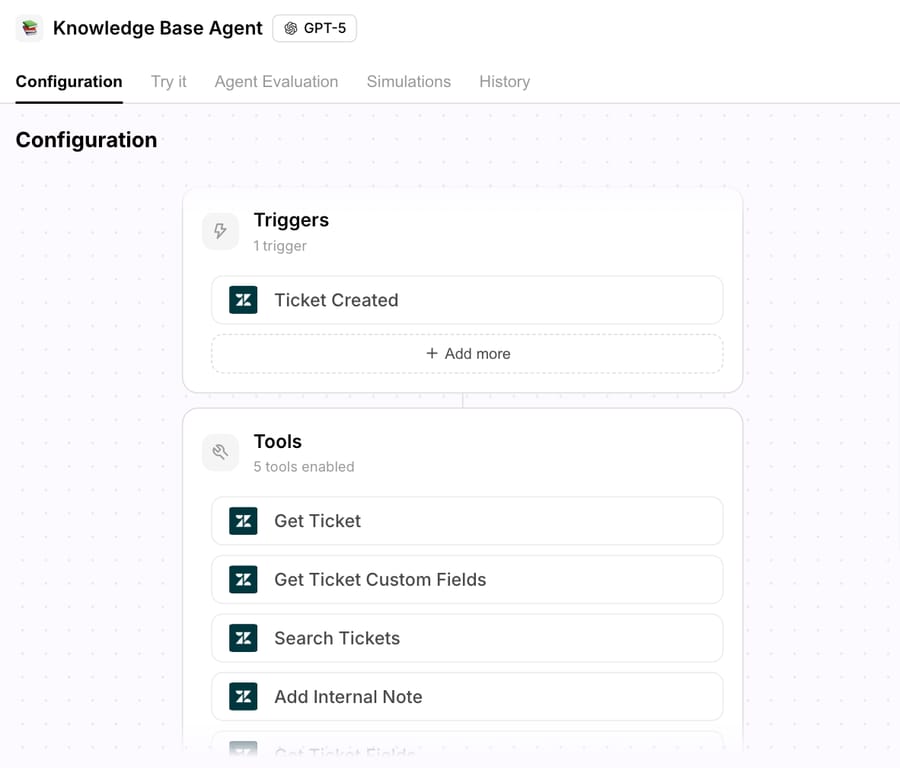Switch to the Configuration tab

(x=69, y=82)
